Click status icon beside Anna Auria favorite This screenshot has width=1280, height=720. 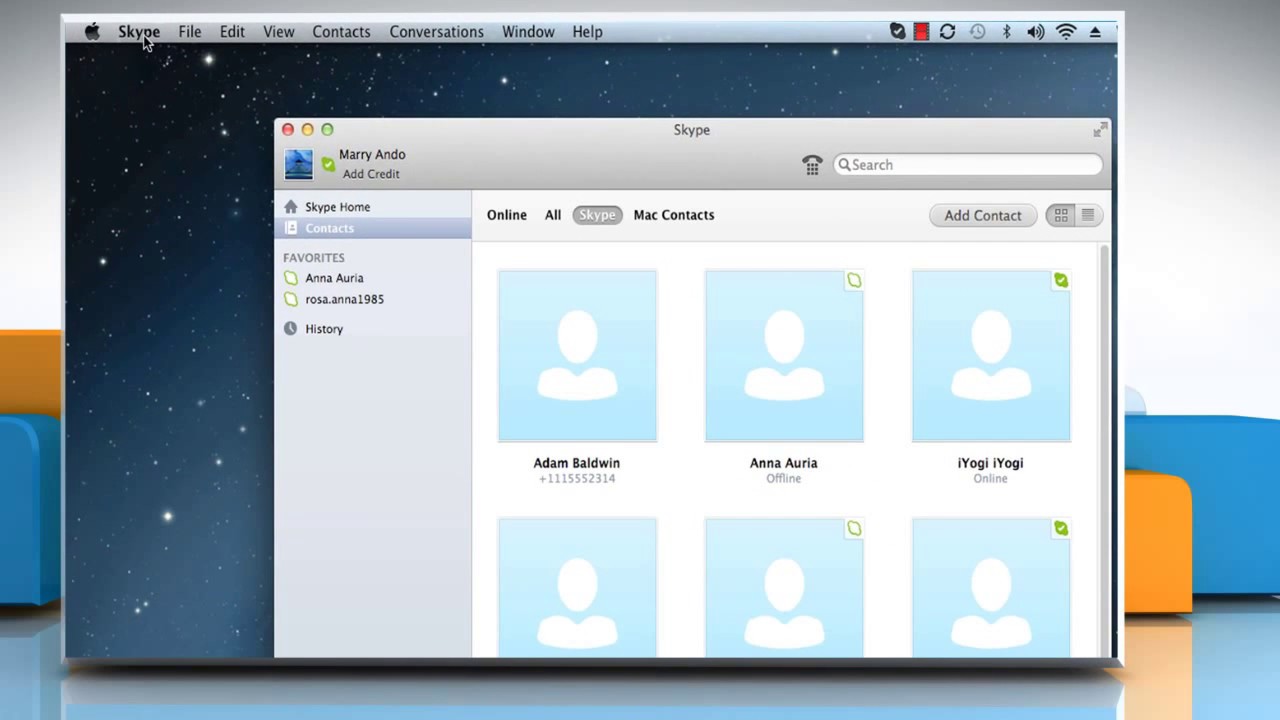click(x=291, y=278)
